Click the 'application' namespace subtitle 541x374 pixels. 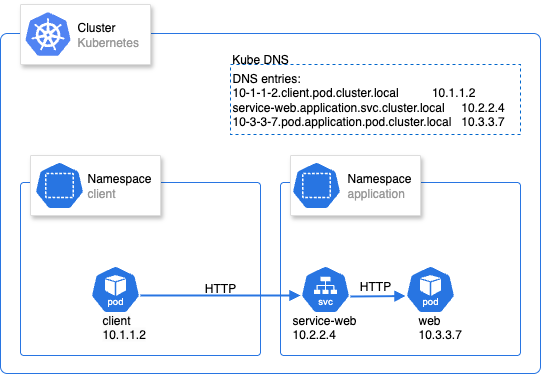pyautogui.click(x=376, y=194)
